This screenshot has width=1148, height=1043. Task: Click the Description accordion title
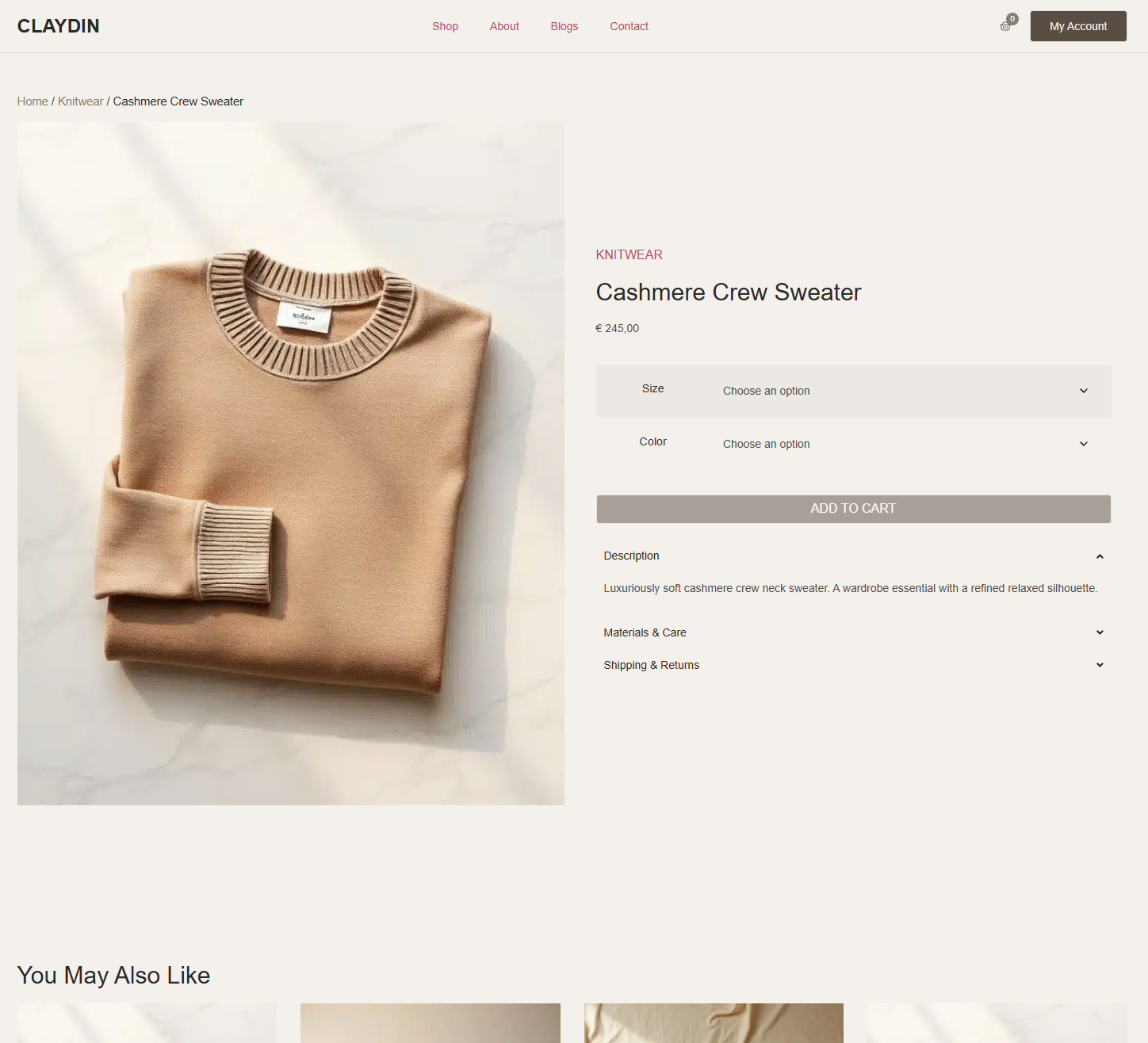(631, 556)
